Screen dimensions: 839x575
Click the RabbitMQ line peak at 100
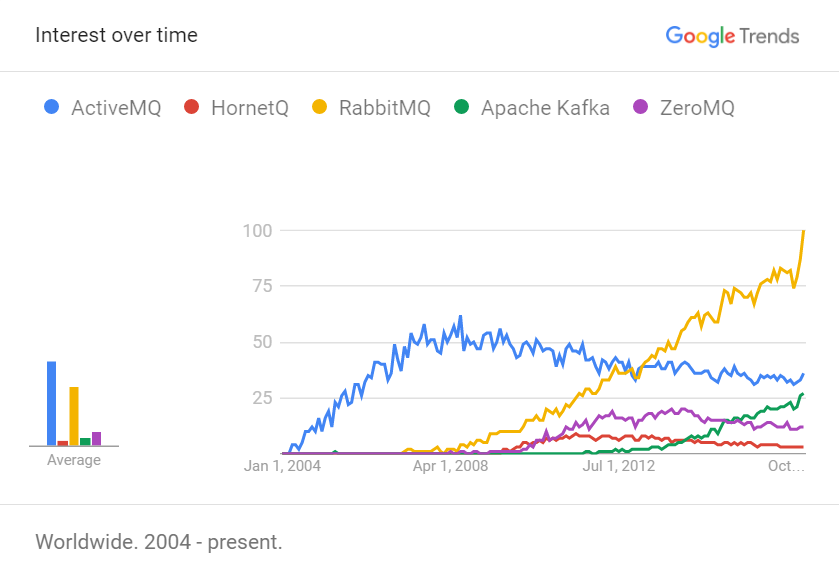804,232
